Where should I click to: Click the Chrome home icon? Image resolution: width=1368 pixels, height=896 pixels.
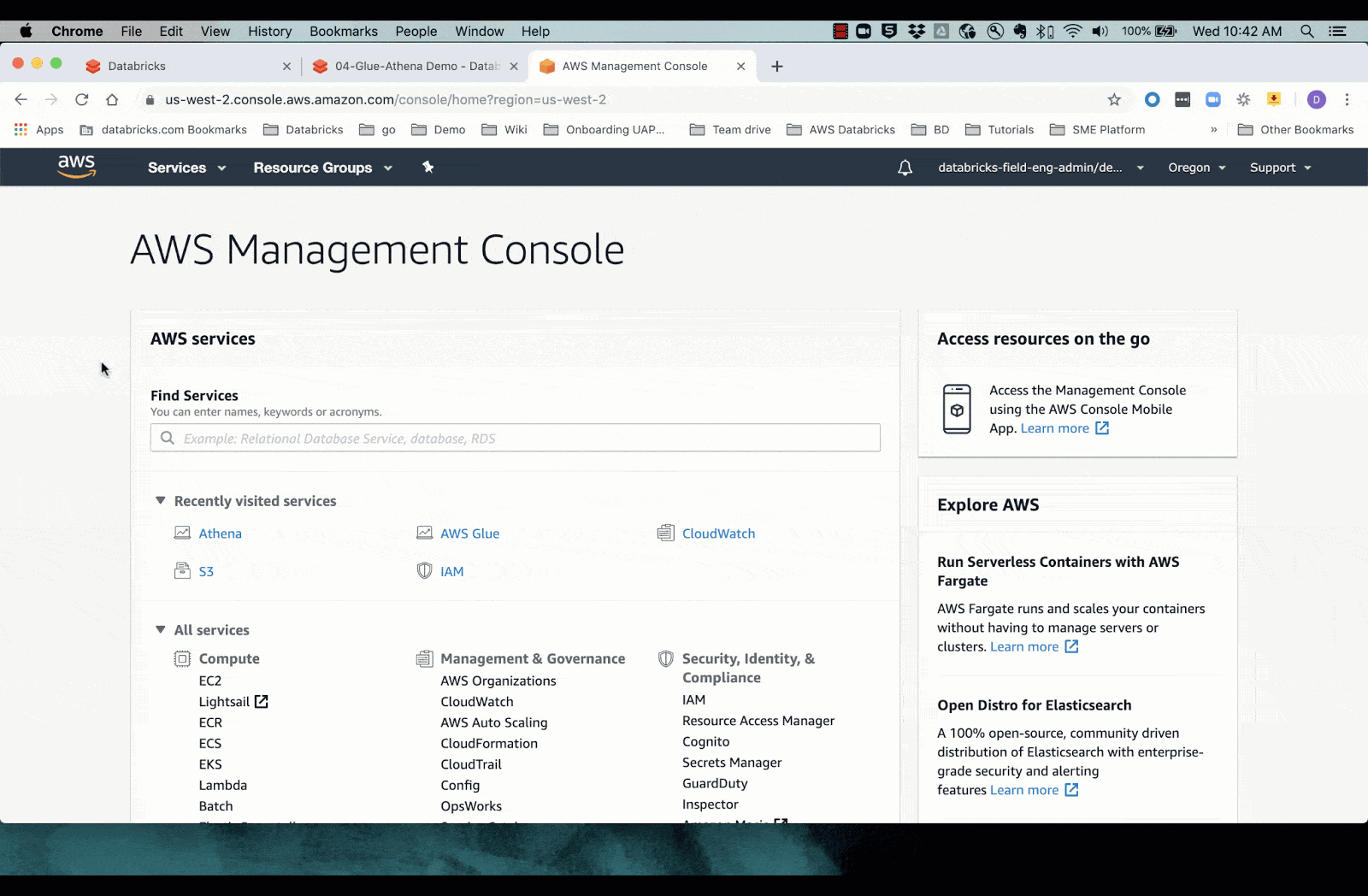point(112,100)
